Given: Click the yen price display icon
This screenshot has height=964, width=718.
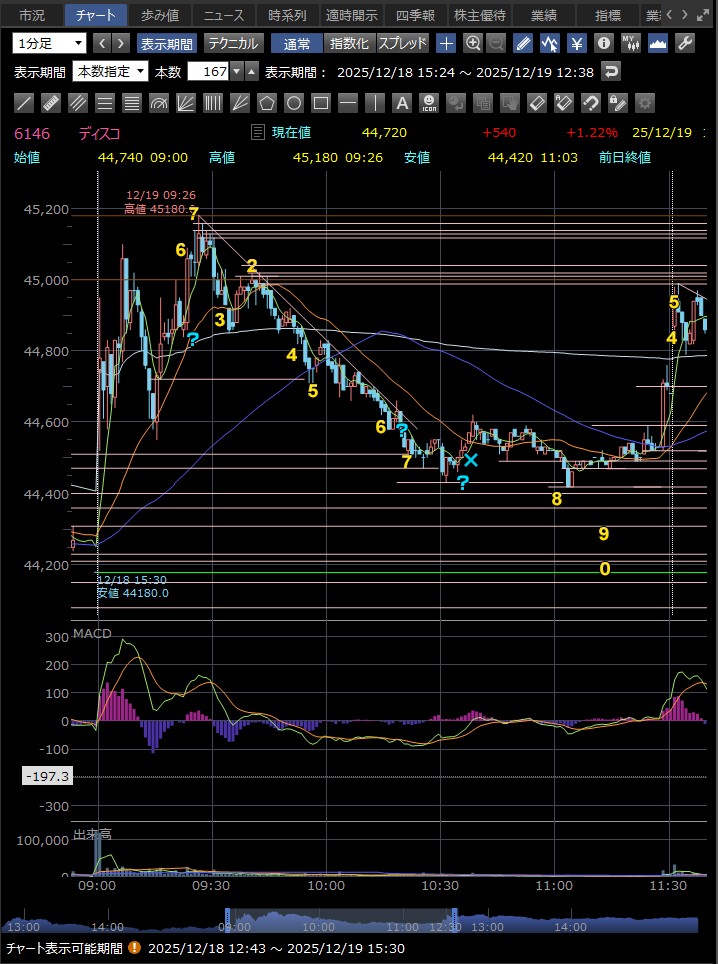Looking at the screenshot, I should click(577, 43).
